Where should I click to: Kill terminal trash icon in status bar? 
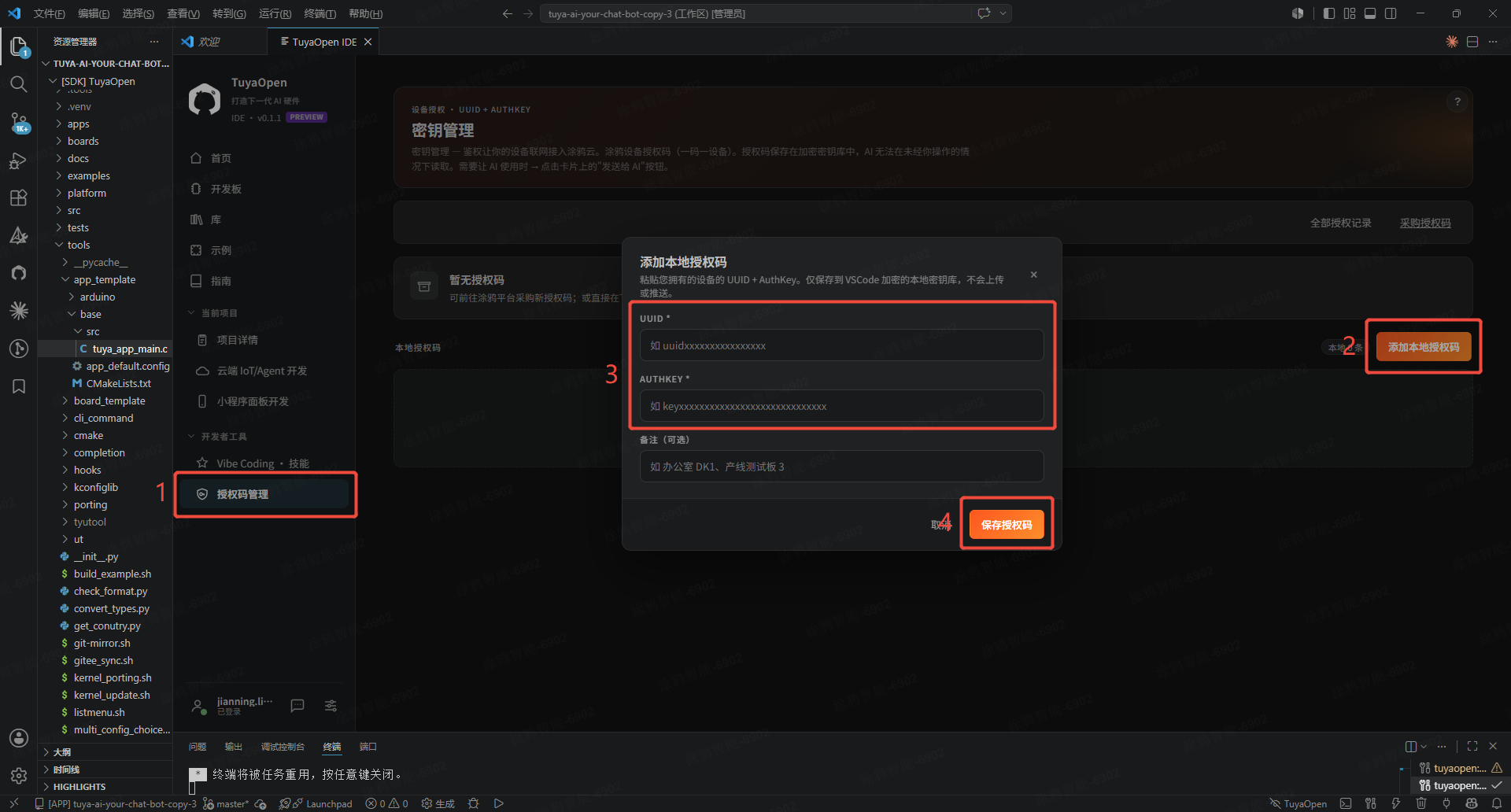1421,803
